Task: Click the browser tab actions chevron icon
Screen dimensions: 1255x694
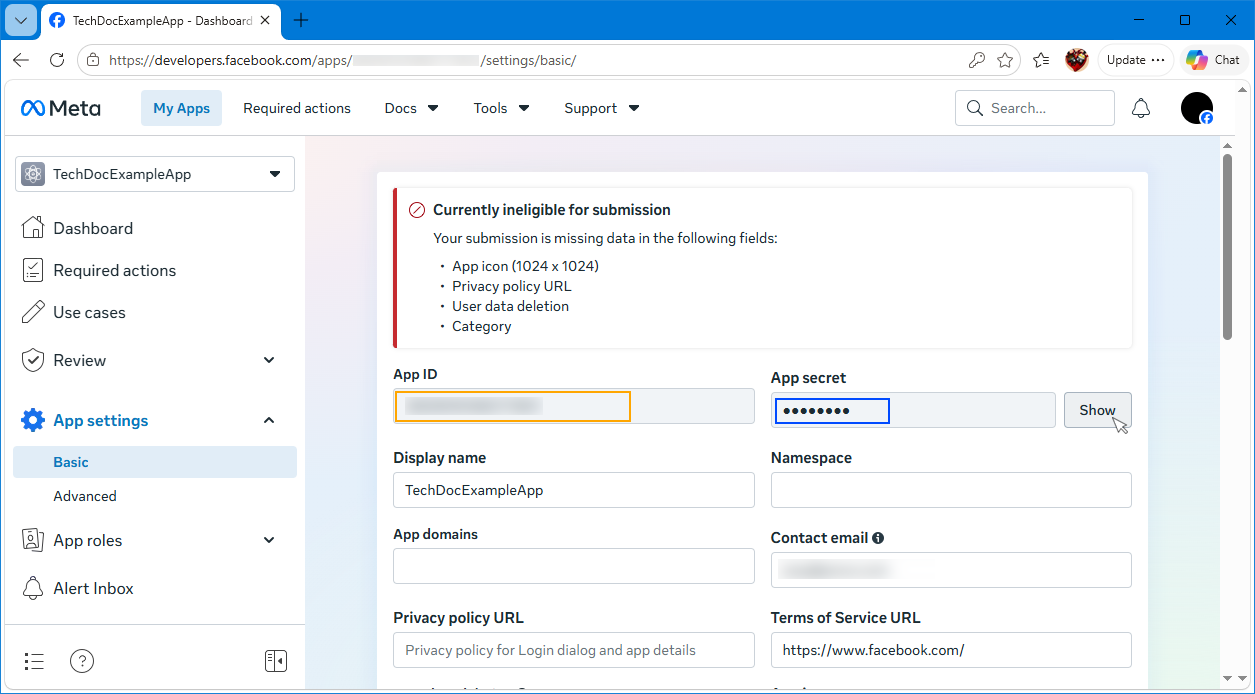Action: tap(21, 20)
